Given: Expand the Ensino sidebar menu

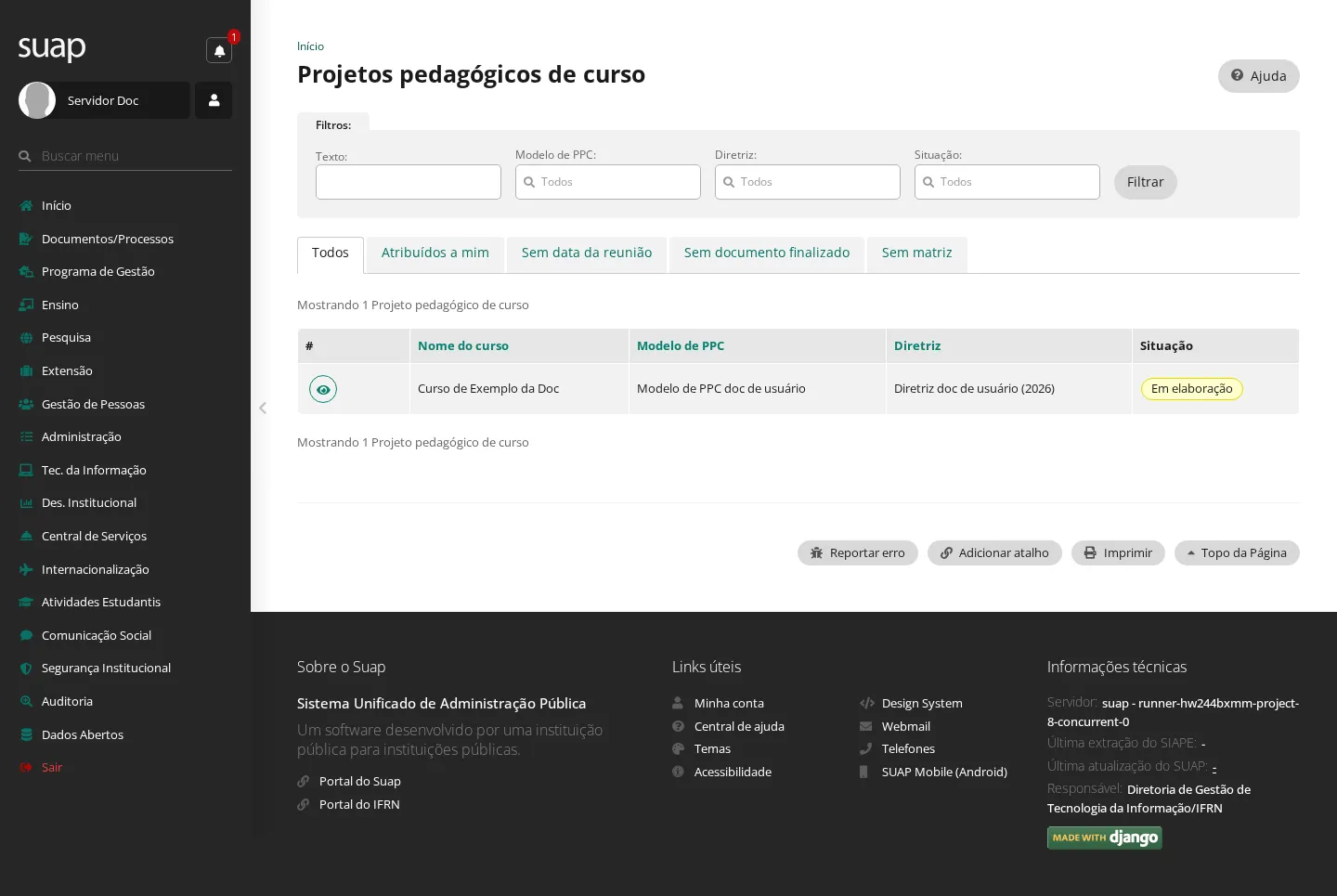Looking at the screenshot, I should (x=60, y=305).
